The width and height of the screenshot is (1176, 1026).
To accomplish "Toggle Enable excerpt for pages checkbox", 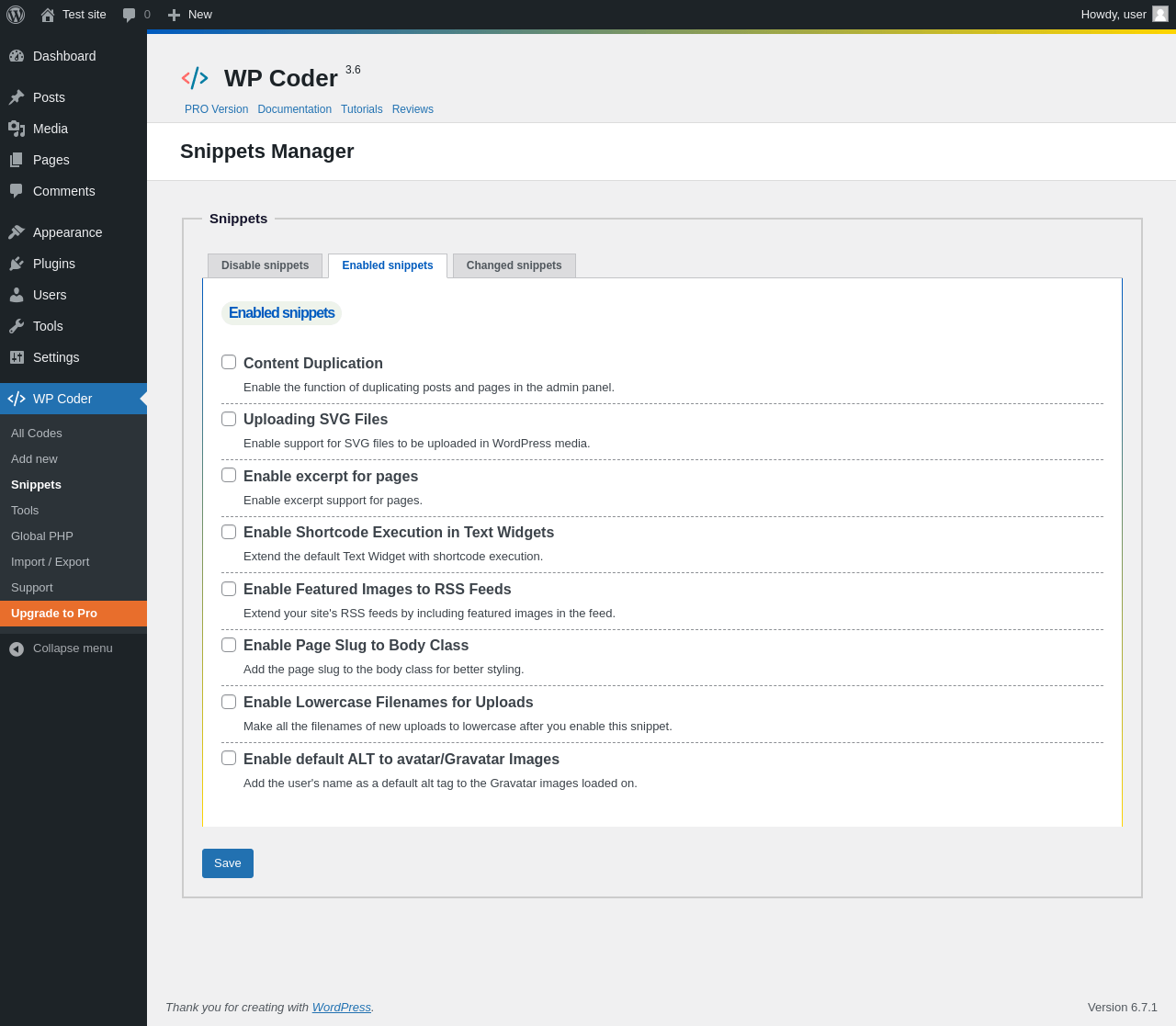I will [229, 475].
